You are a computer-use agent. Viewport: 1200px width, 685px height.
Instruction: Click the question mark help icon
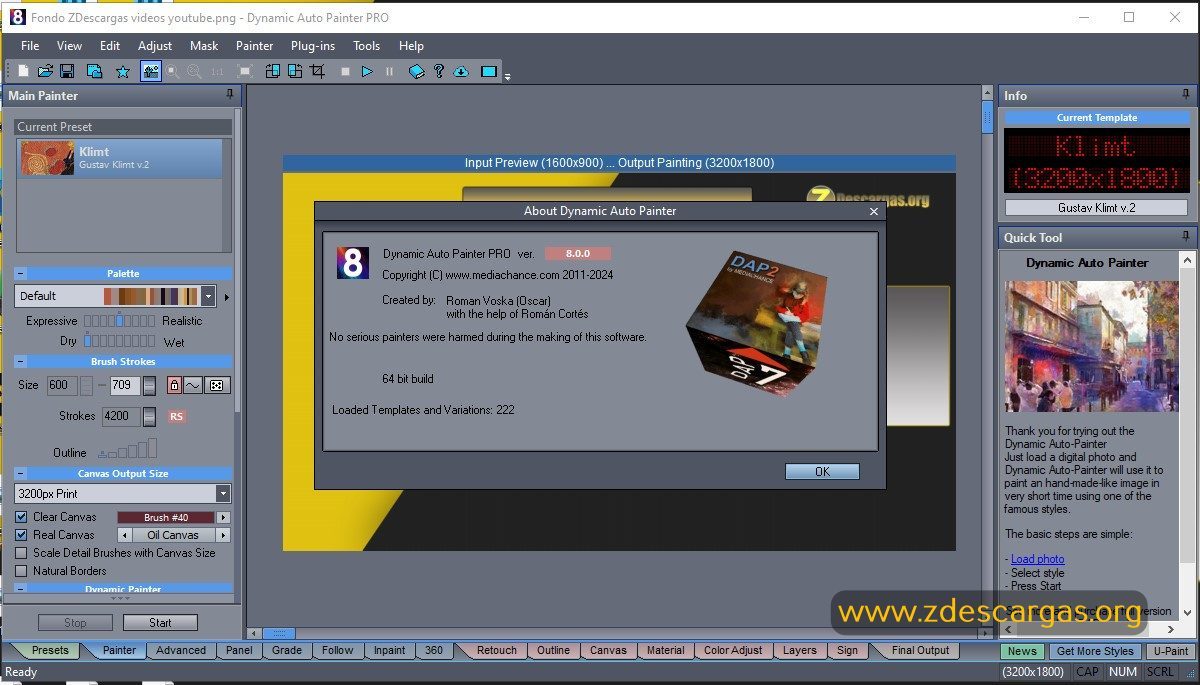click(439, 72)
